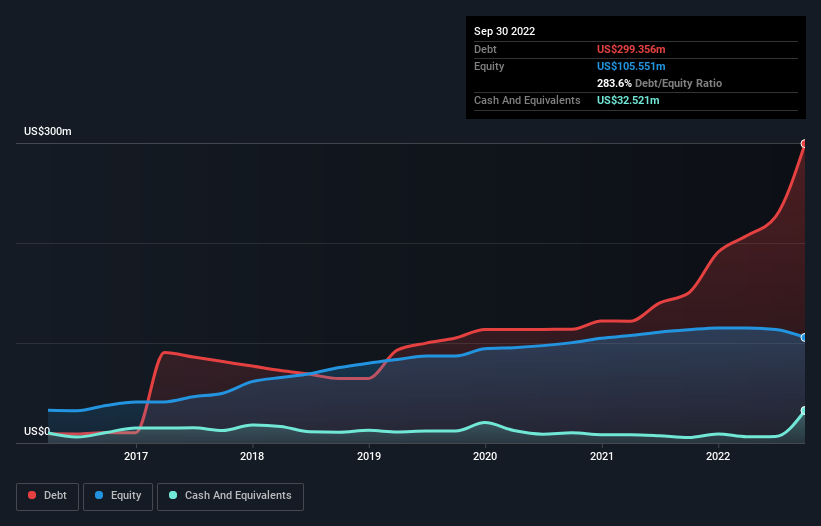
Task: Select the 2020 x-axis label
Action: (485, 456)
